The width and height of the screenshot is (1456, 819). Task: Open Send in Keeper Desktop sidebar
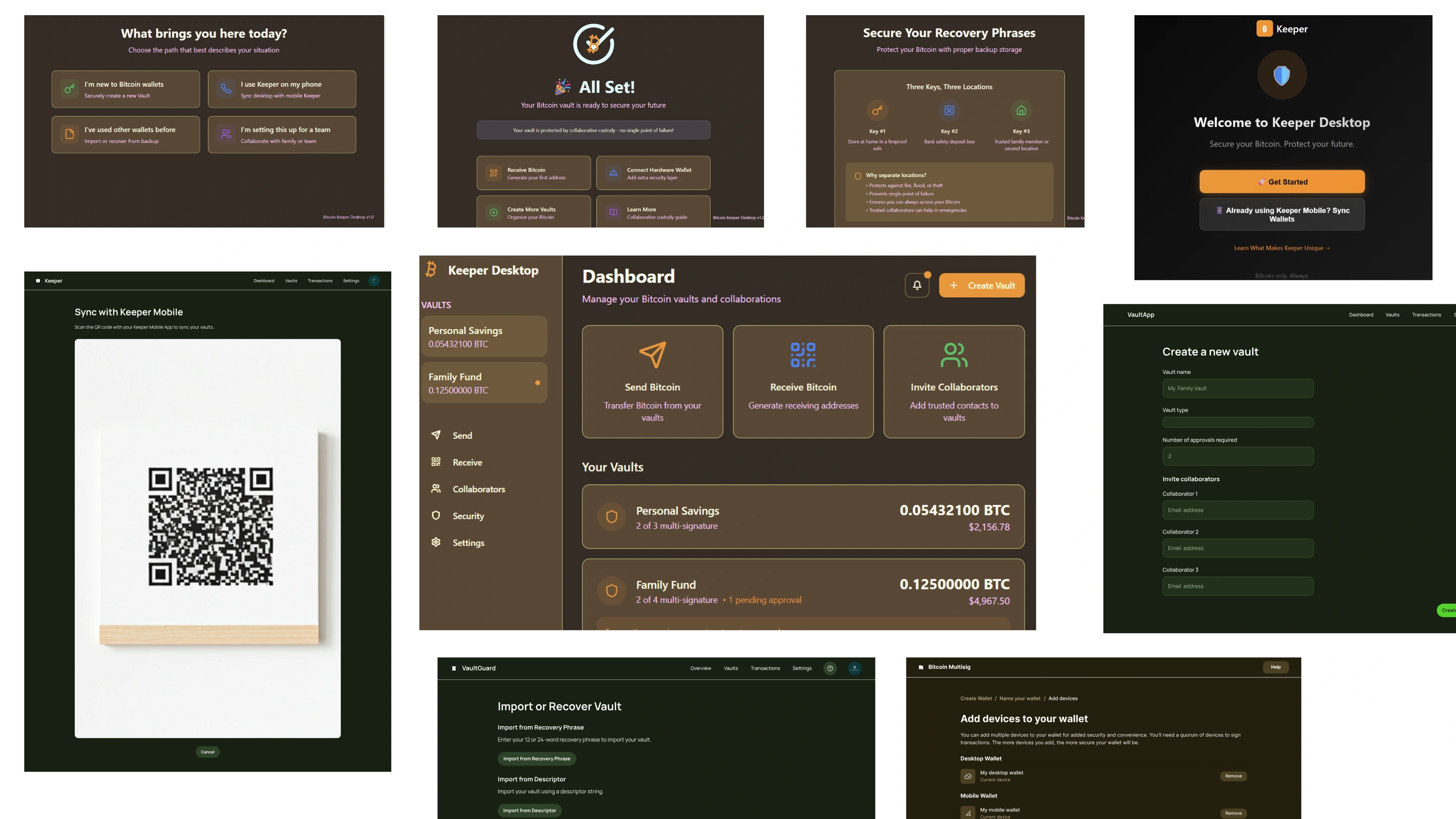[x=463, y=435]
